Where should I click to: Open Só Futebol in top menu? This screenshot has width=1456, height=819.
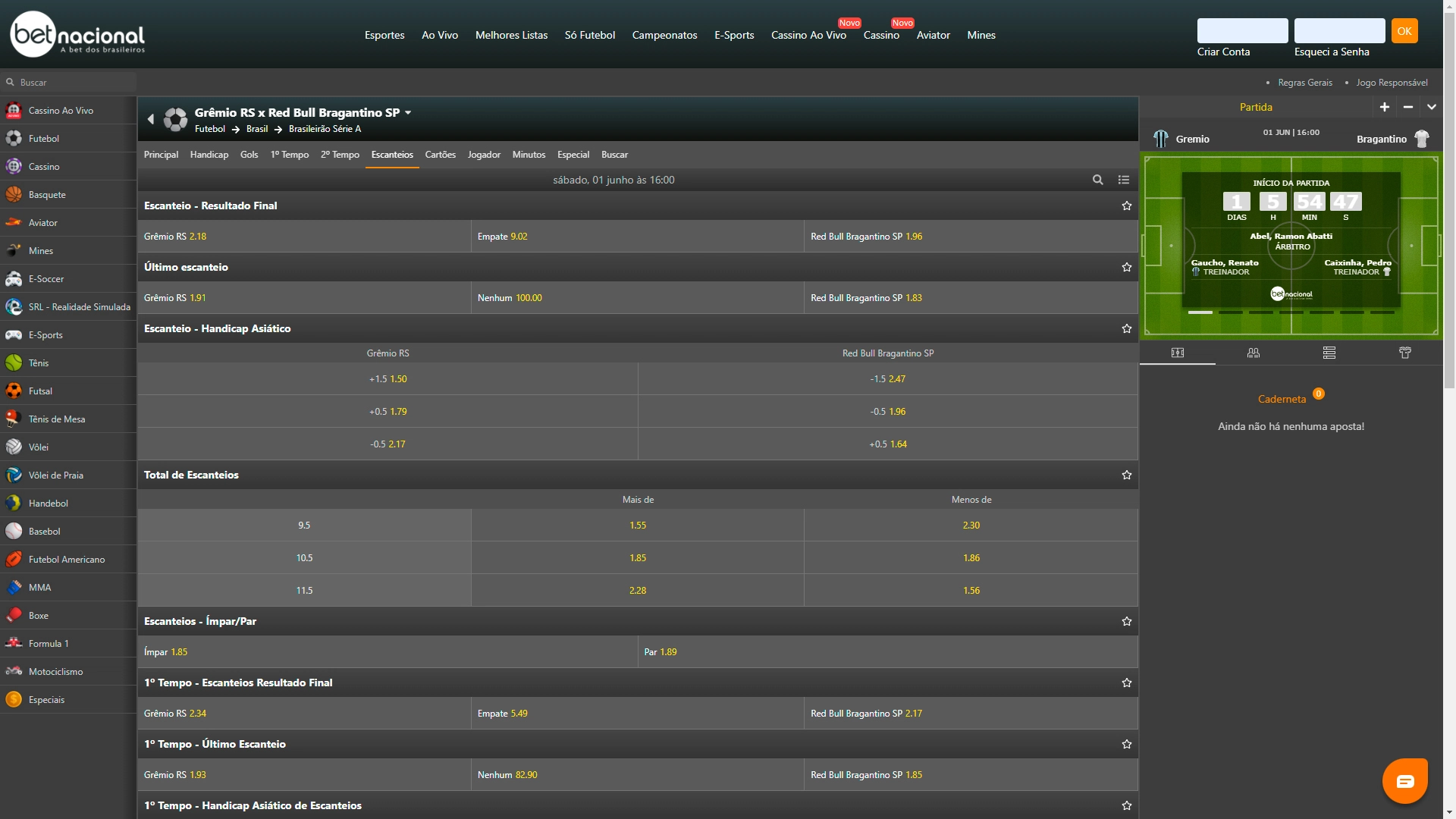pyautogui.click(x=590, y=35)
